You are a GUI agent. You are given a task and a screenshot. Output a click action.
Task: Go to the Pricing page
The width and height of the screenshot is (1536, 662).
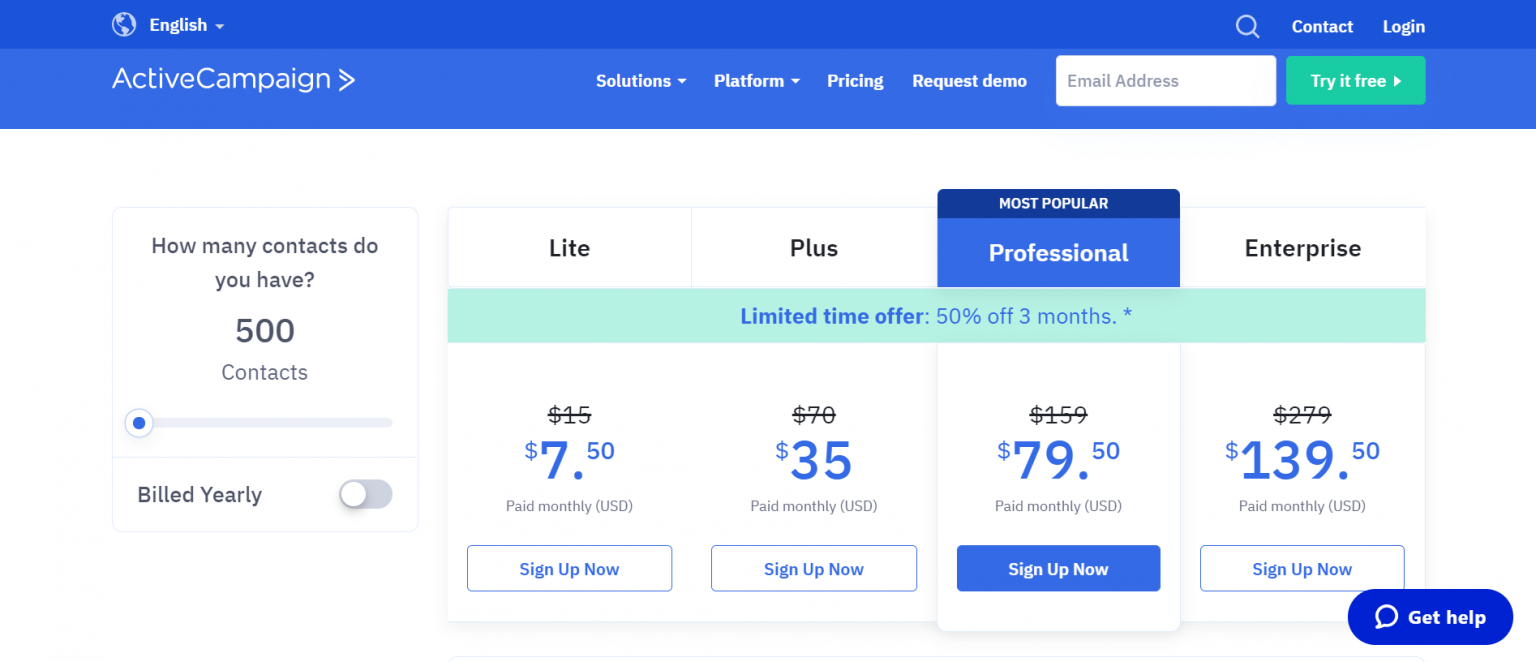(855, 81)
